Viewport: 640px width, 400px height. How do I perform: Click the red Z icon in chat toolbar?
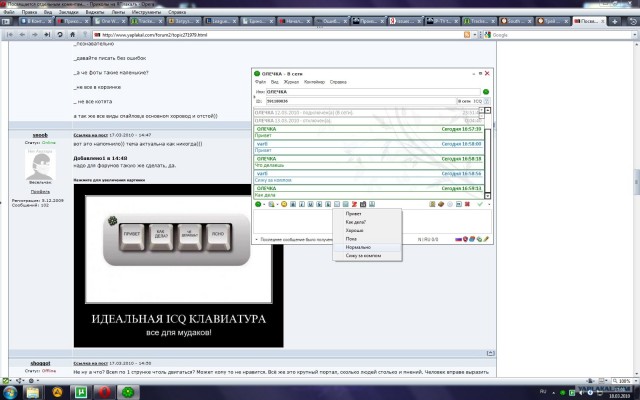[x=354, y=204]
